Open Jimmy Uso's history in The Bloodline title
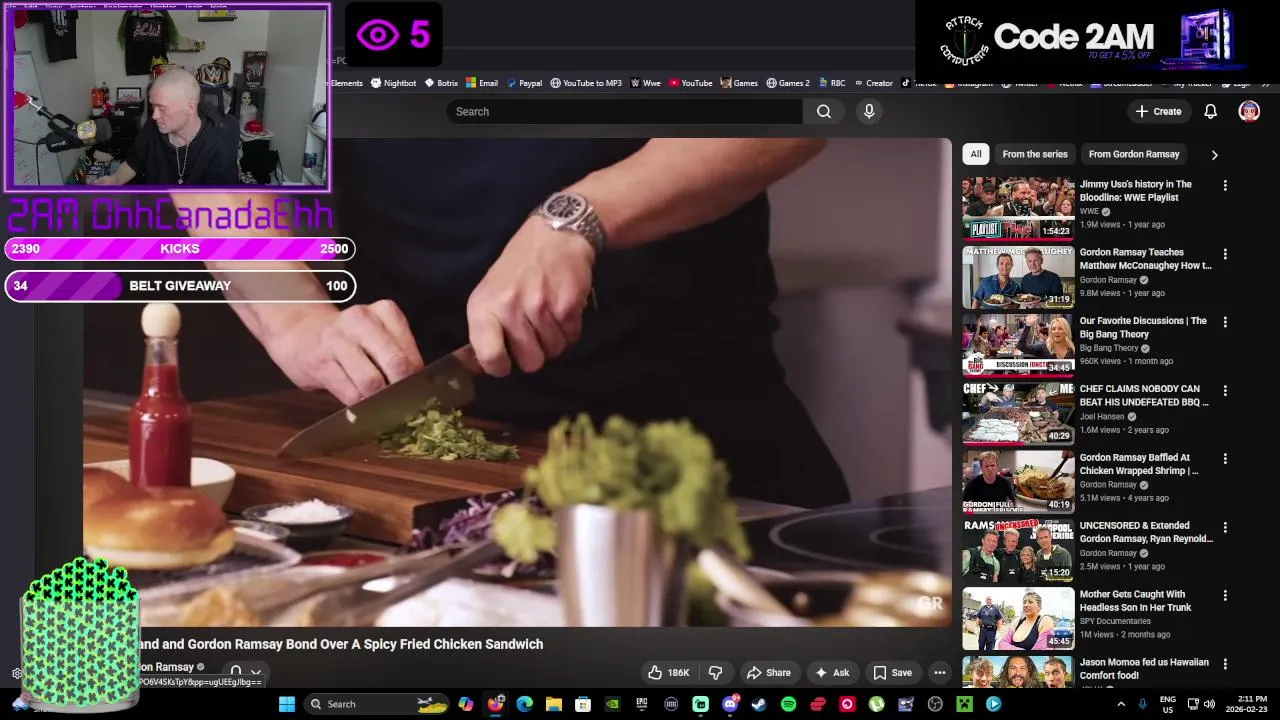This screenshot has height=720, width=1280. pos(1135,191)
